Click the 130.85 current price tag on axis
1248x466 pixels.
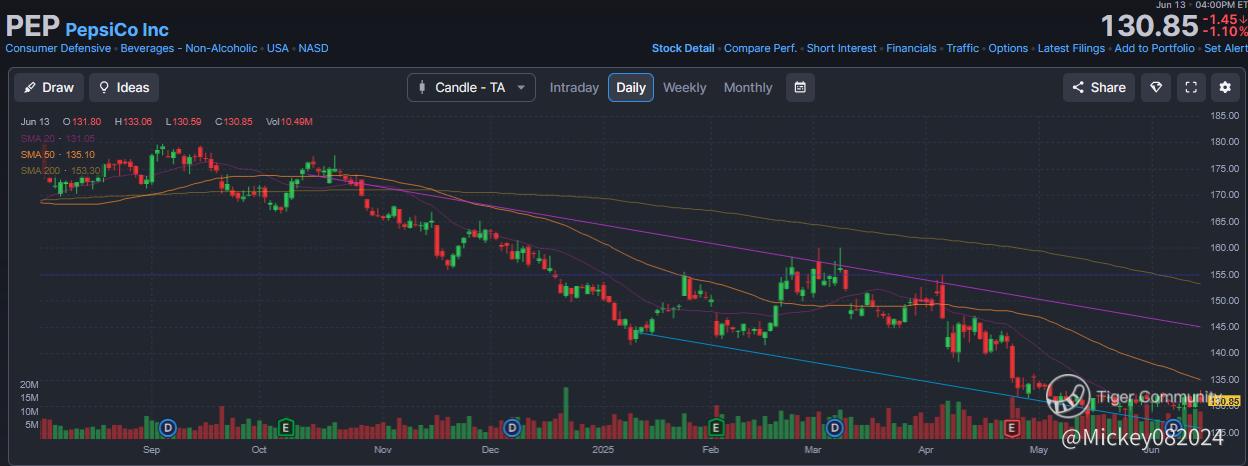[1224, 401]
